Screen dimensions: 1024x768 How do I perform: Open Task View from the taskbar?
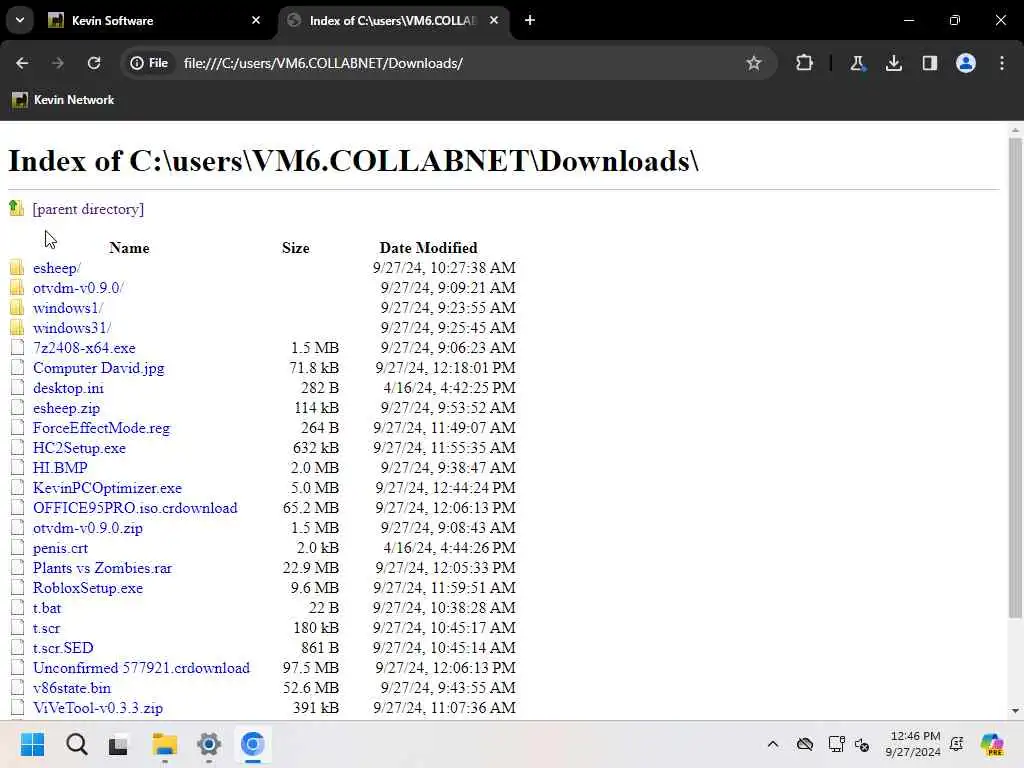(118, 744)
